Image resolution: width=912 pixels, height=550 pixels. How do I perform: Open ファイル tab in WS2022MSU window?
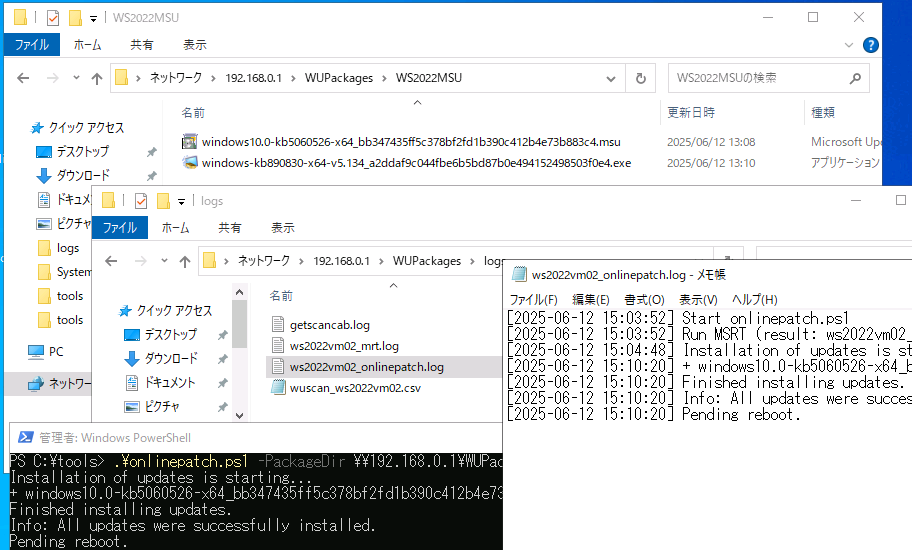(x=32, y=45)
